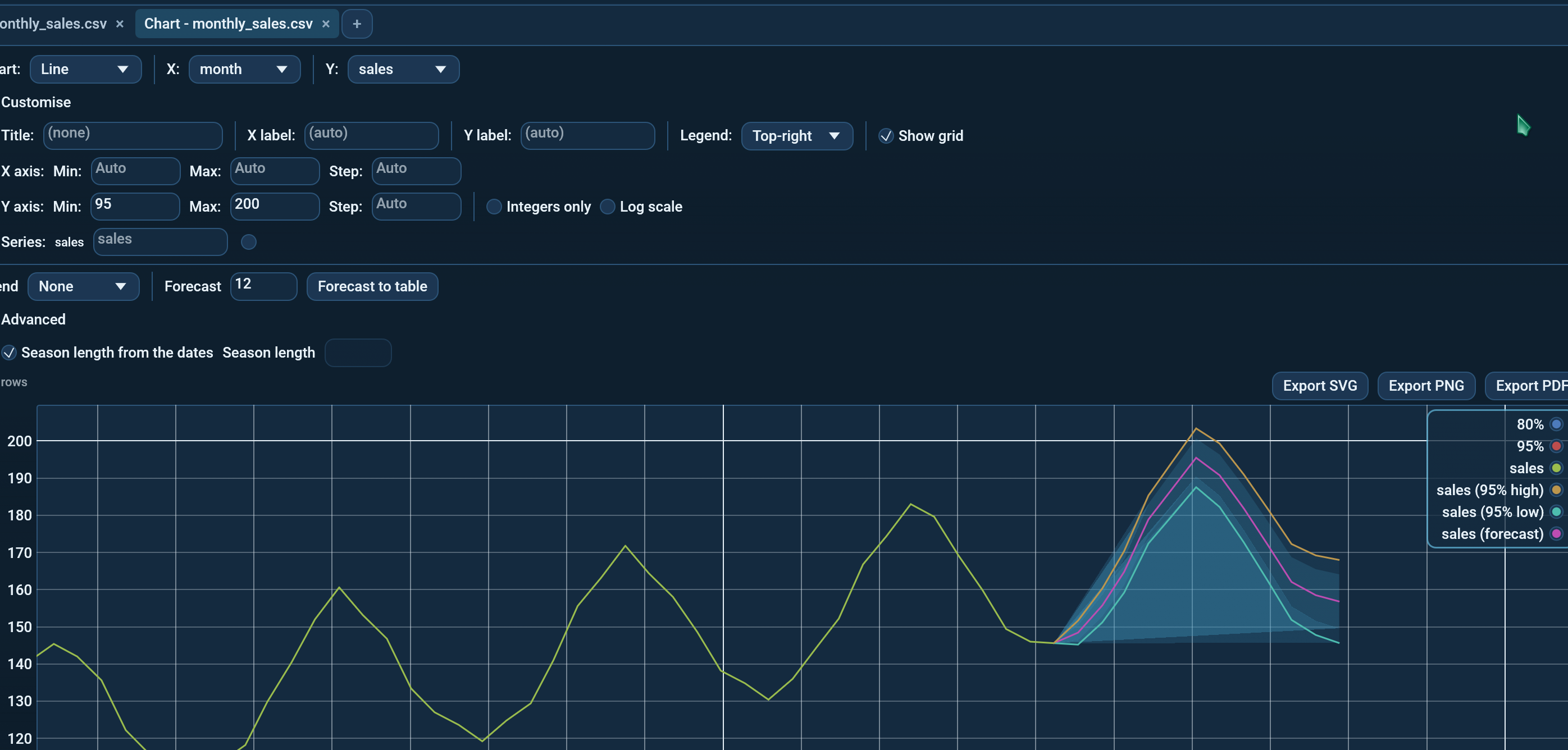Click the 95% legend marker
This screenshot has height=750, width=1568.
point(1556,446)
